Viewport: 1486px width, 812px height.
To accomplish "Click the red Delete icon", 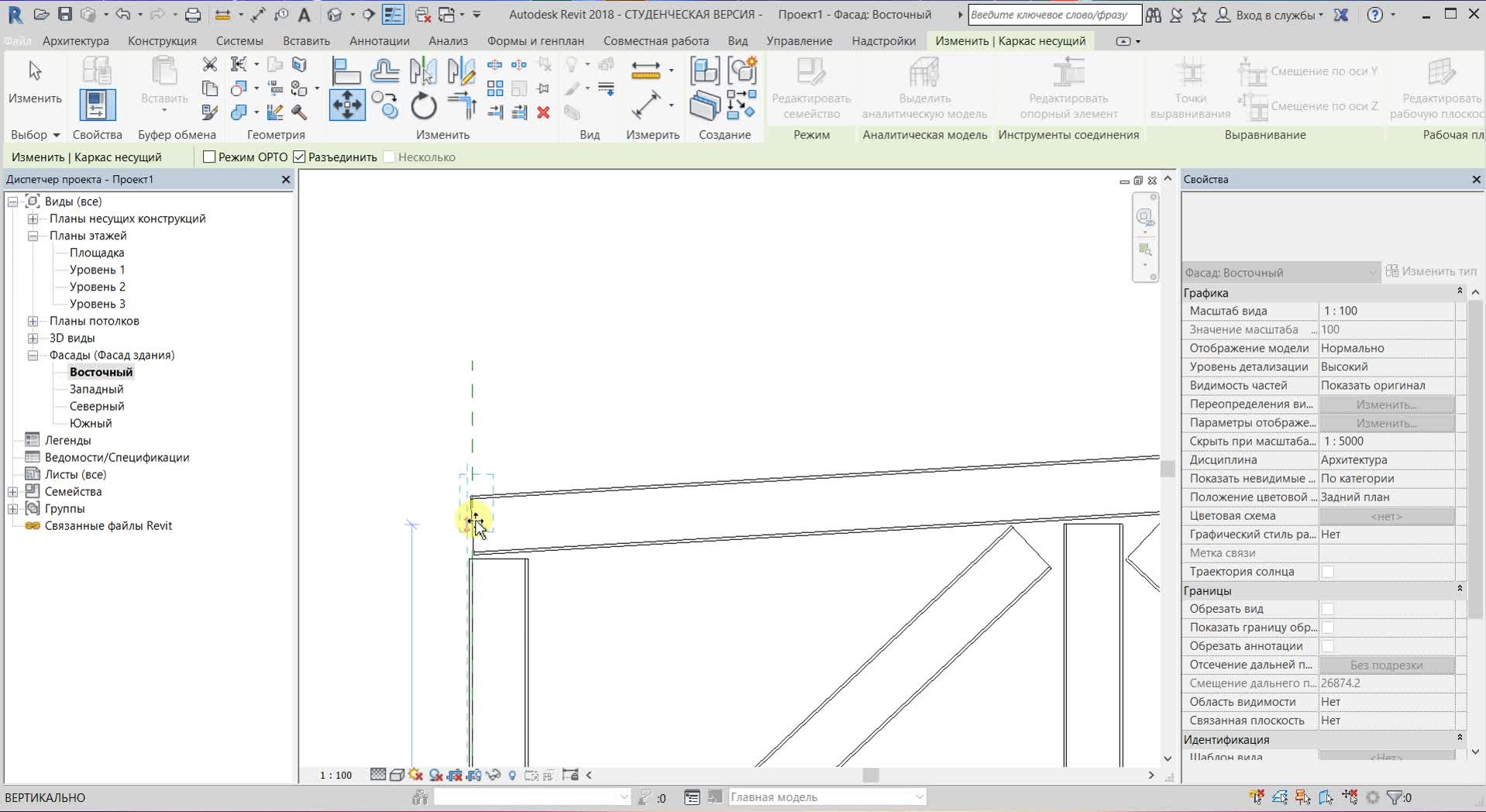I will pos(543,112).
